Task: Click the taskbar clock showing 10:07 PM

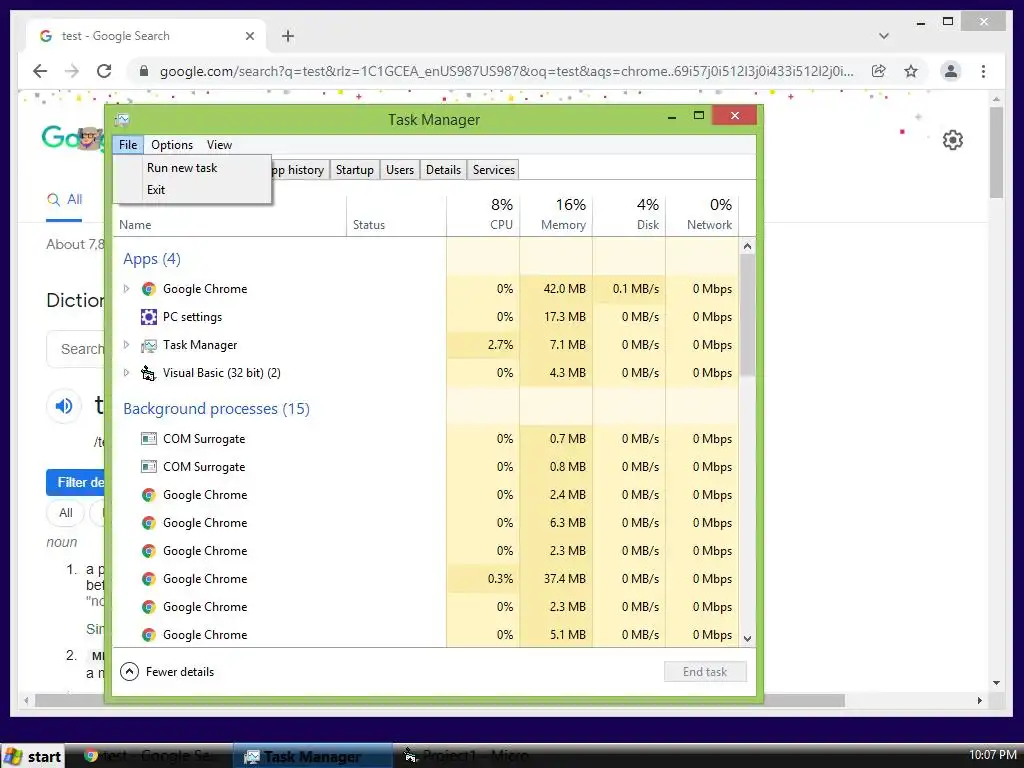Action: click(x=993, y=755)
